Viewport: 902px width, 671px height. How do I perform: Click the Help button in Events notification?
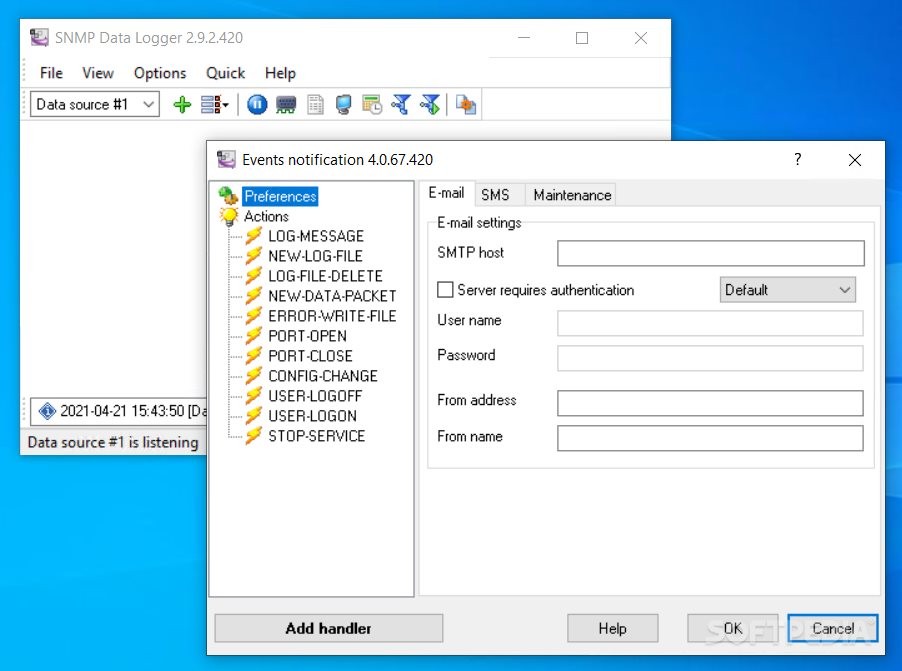click(x=613, y=628)
